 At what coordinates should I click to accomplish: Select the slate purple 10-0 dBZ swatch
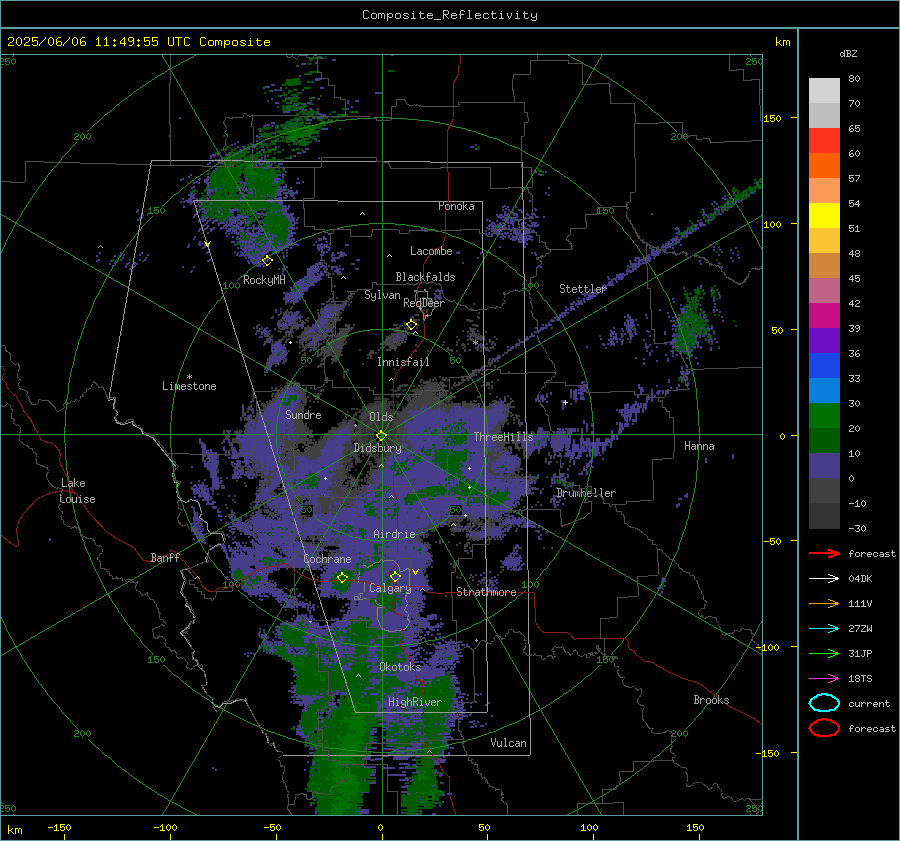(x=824, y=465)
